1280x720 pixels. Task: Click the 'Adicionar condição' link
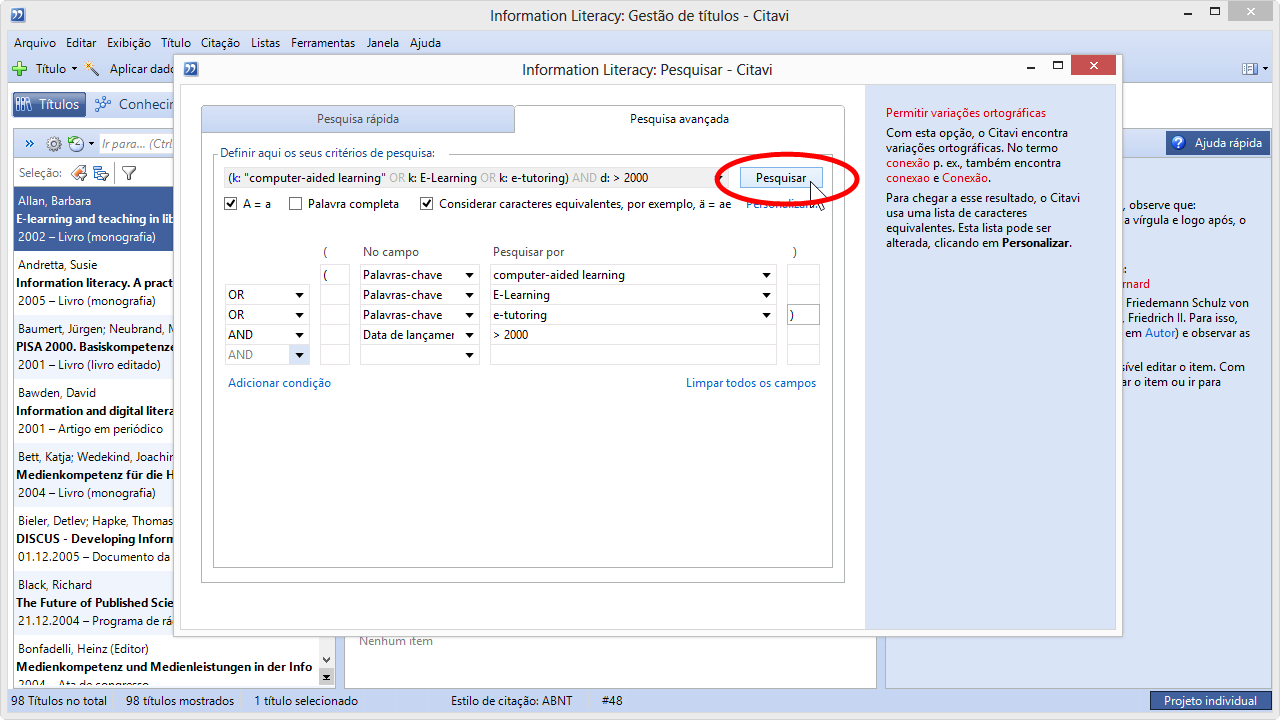point(279,383)
